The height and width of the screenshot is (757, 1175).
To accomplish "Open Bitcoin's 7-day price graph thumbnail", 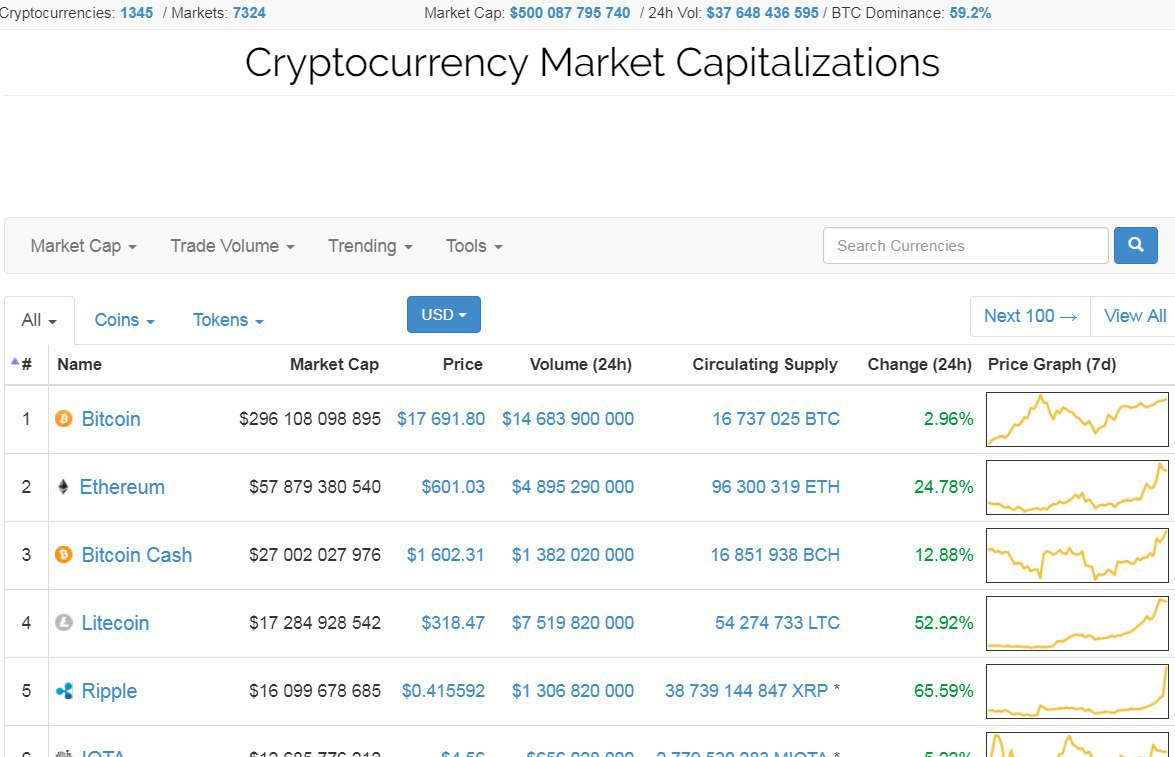I will coord(1077,419).
